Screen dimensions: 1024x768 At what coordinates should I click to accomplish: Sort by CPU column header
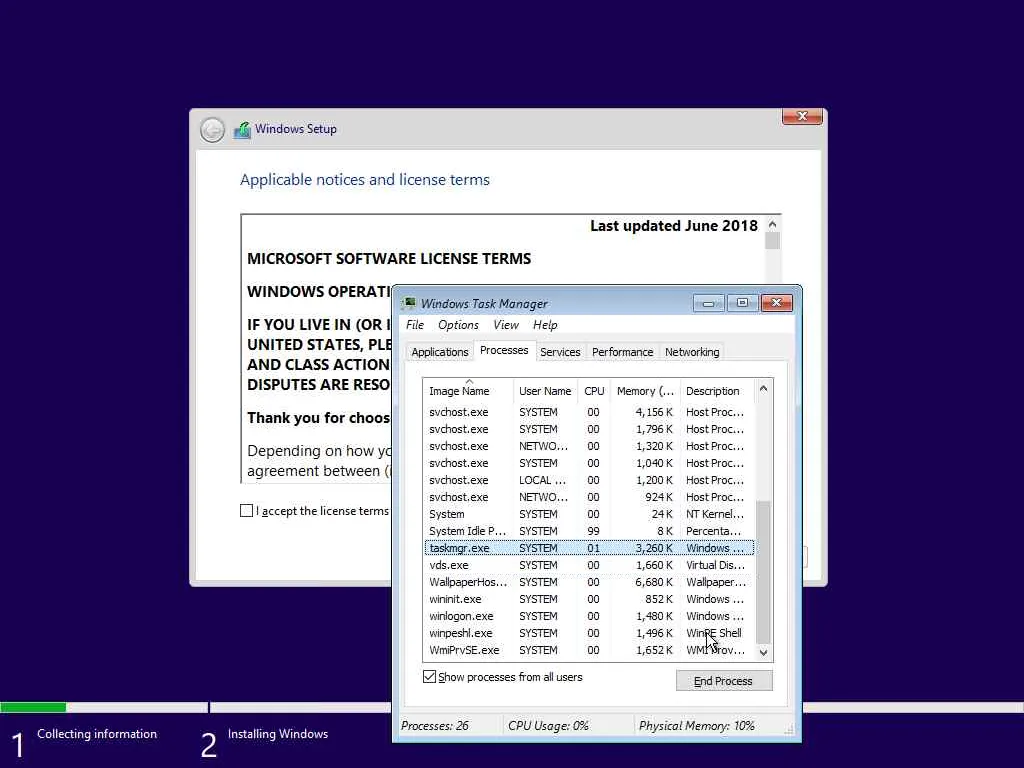click(x=594, y=391)
